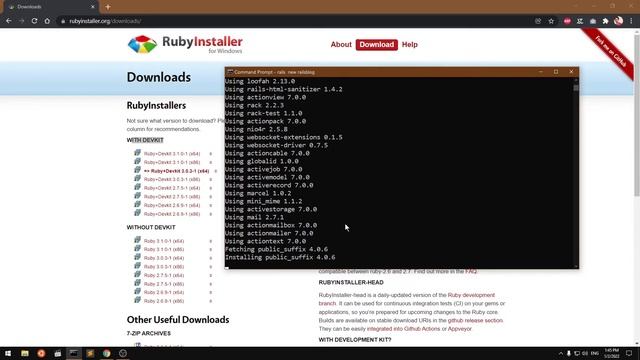
Task: Open Chrome from the taskbar
Action: point(107,353)
